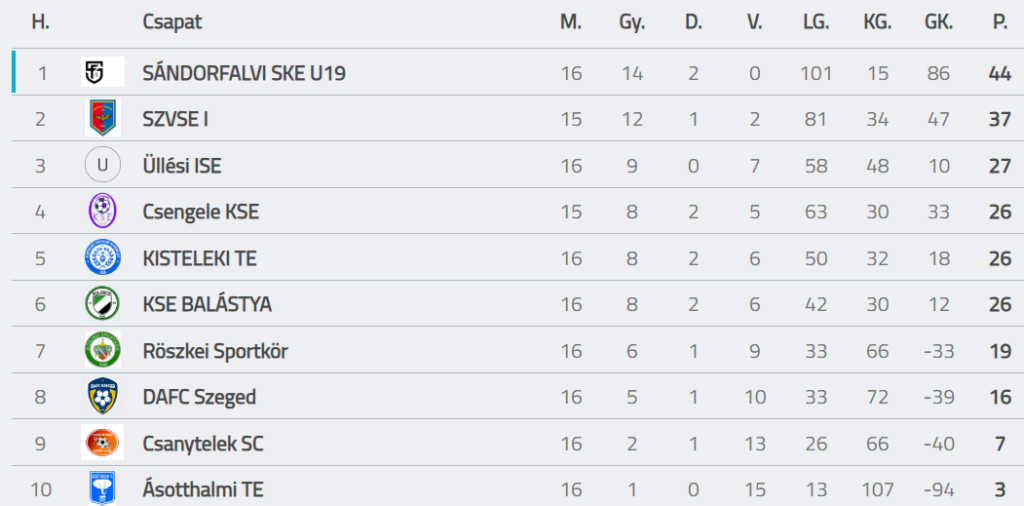Click the Röszkei Sportkör team emblem
This screenshot has height=506, width=1024.
pos(102,351)
